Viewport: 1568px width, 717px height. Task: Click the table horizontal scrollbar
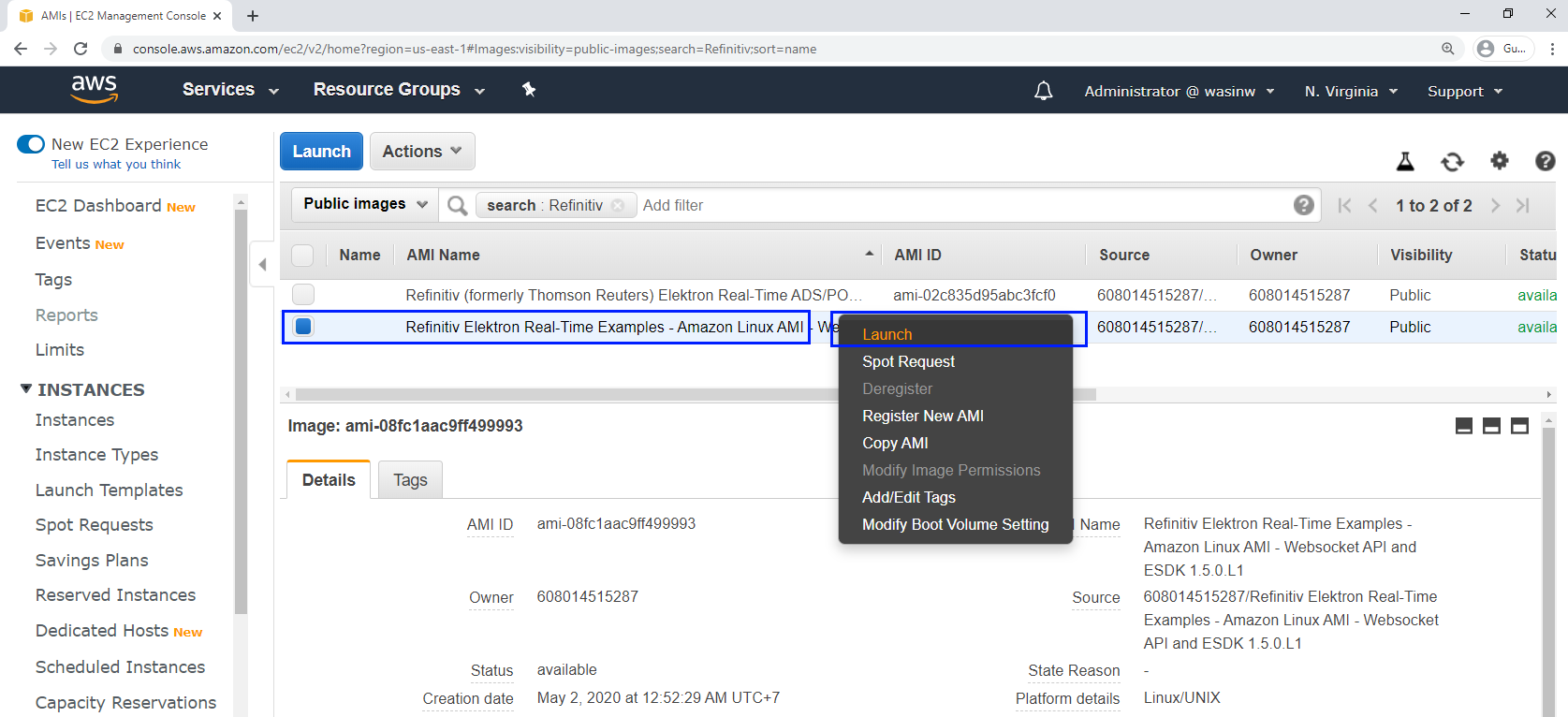point(696,395)
